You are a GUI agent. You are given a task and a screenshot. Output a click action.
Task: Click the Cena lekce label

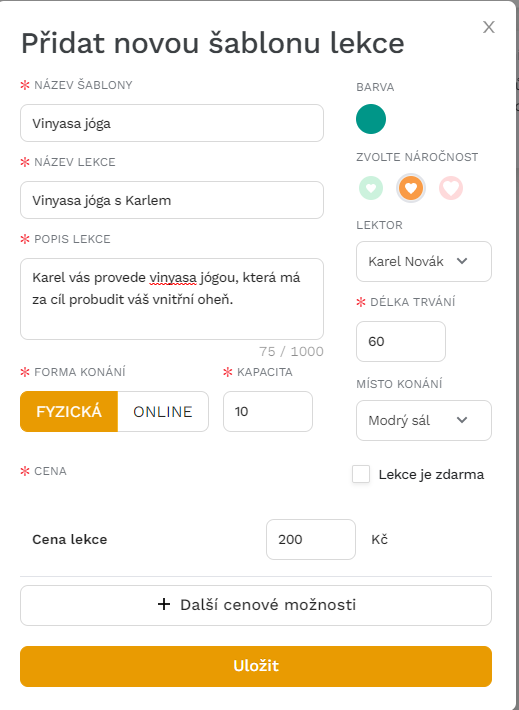70,539
